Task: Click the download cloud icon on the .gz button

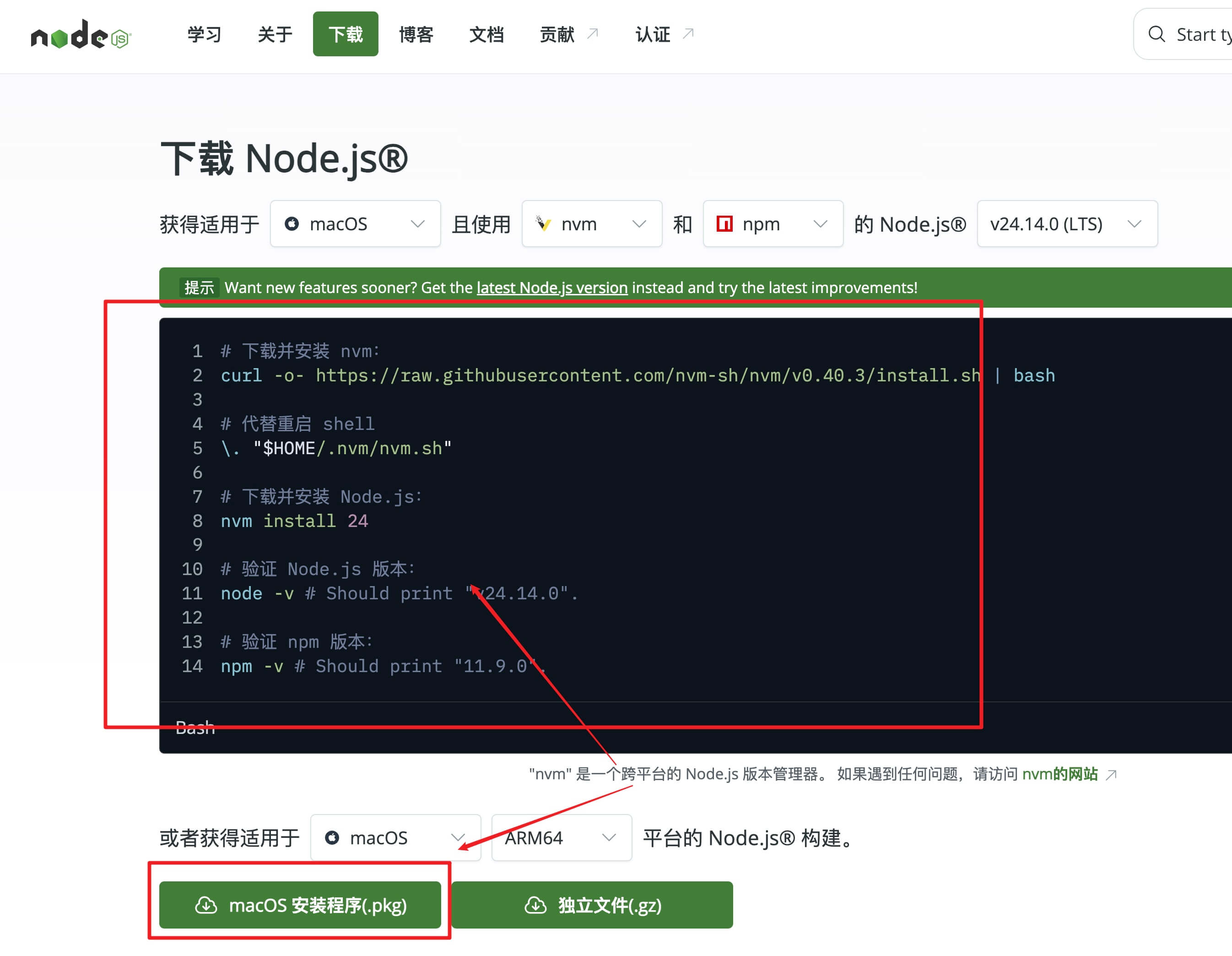Action: click(535, 905)
